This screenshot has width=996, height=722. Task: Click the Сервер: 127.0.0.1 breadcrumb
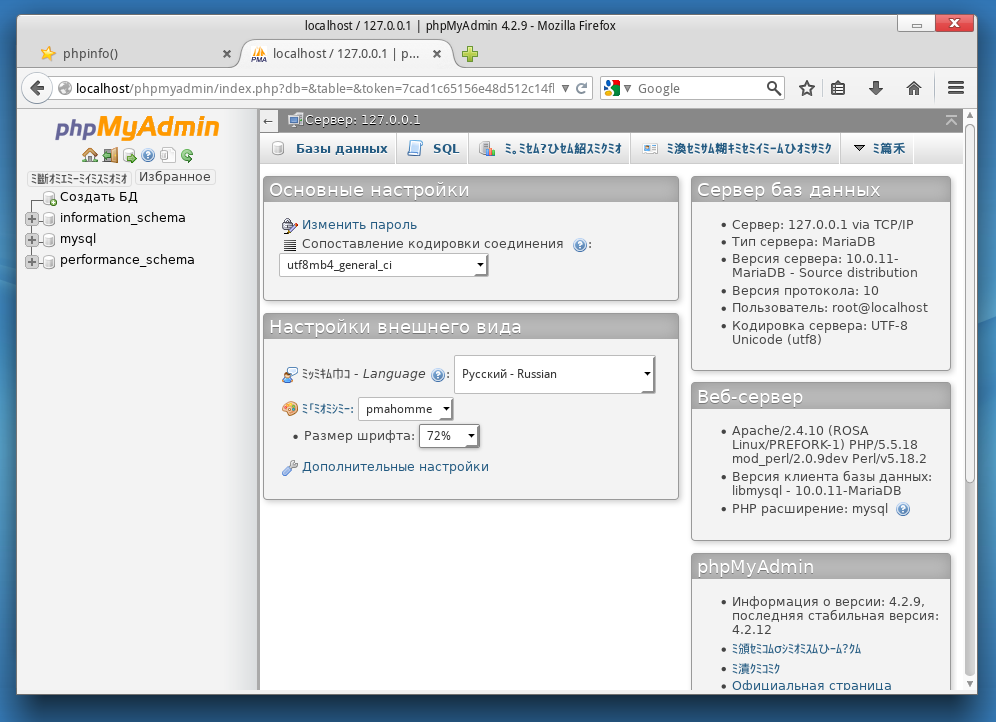click(x=362, y=120)
